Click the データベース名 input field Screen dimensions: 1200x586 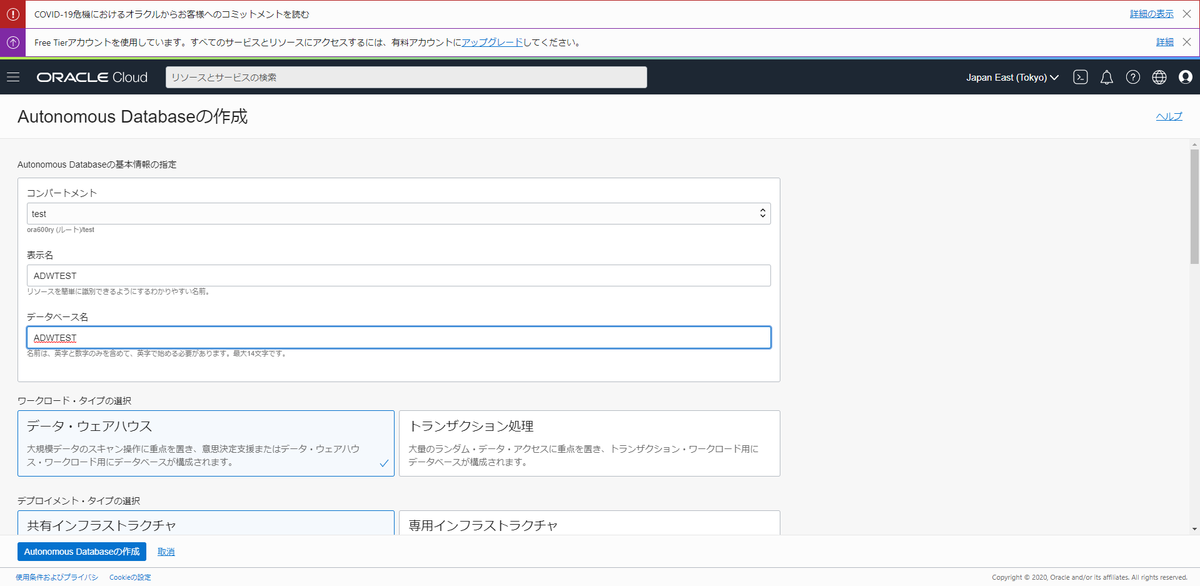click(399, 337)
